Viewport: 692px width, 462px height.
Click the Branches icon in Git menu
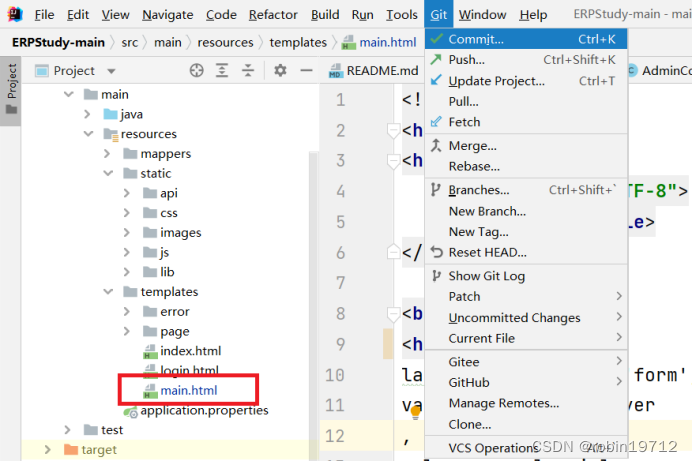436,190
